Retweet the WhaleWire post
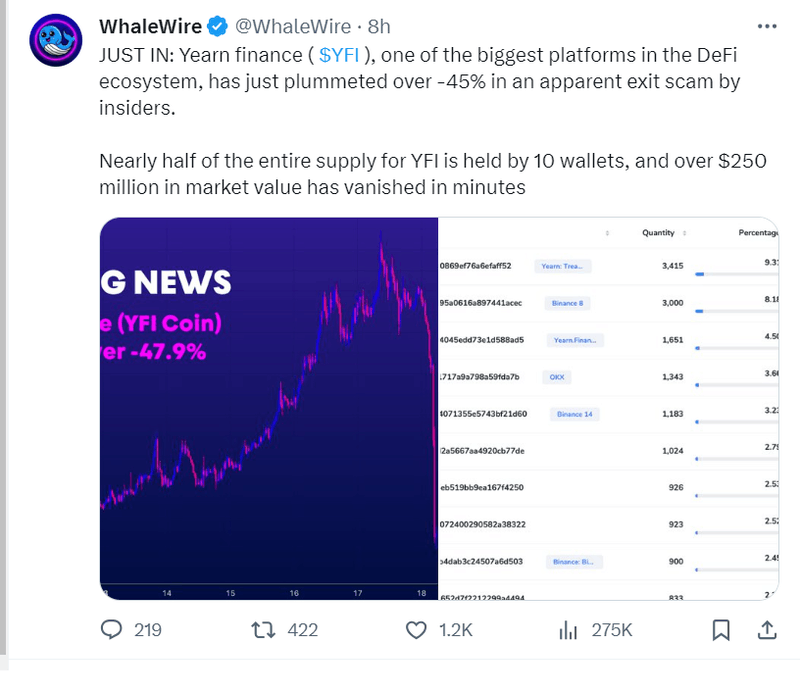The height and width of the screenshot is (693, 800). point(263,630)
